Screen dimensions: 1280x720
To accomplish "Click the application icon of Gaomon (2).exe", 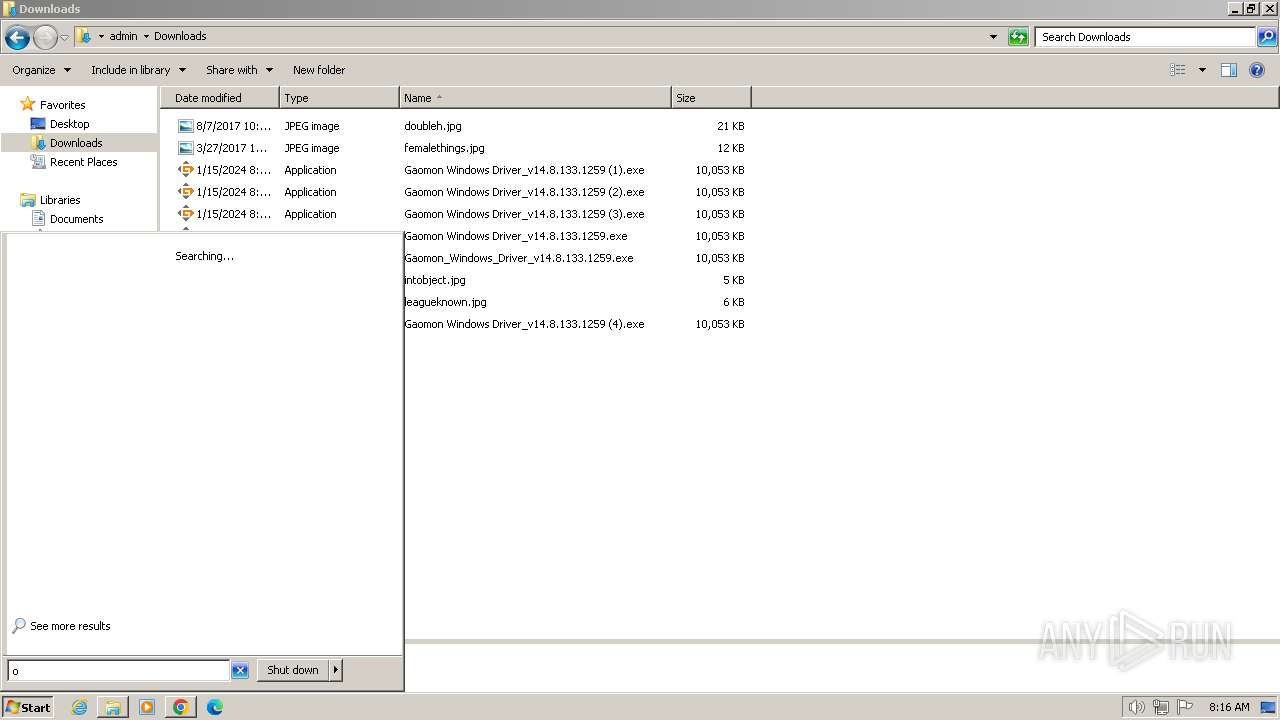I will pyautogui.click(x=185, y=192).
